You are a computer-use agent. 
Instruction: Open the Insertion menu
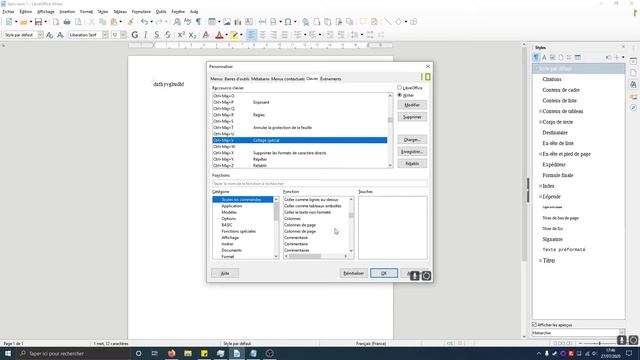coord(67,12)
